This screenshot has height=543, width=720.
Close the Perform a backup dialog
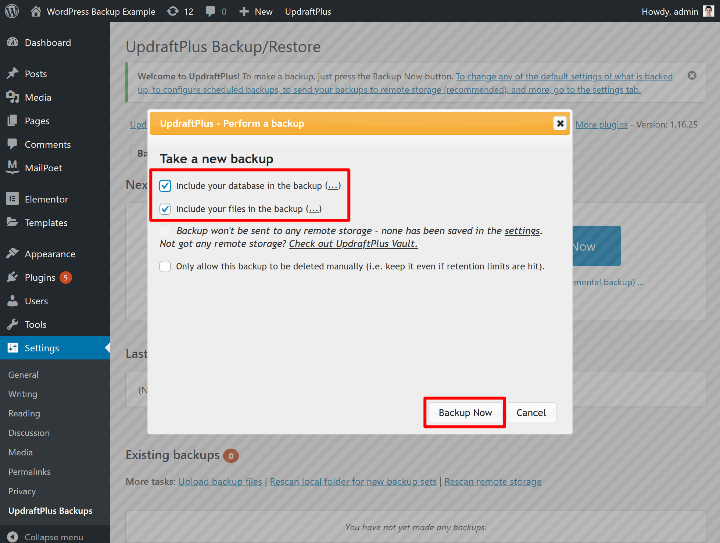[560, 123]
